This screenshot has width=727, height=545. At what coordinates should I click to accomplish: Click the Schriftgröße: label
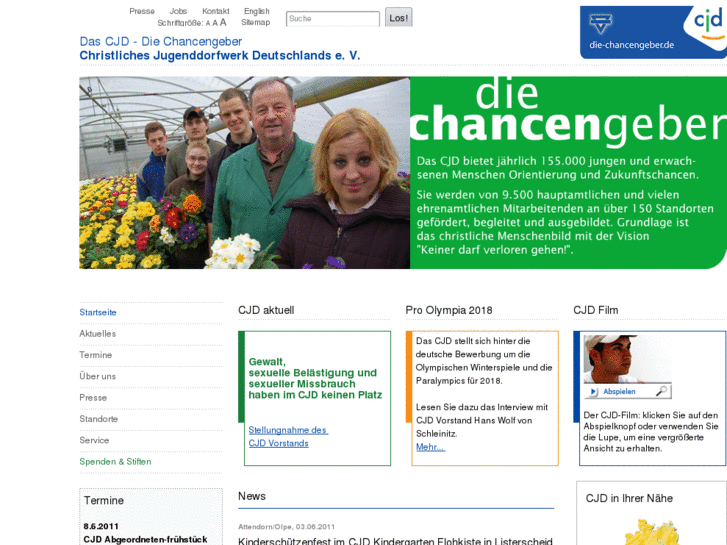pyautogui.click(x=180, y=23)
